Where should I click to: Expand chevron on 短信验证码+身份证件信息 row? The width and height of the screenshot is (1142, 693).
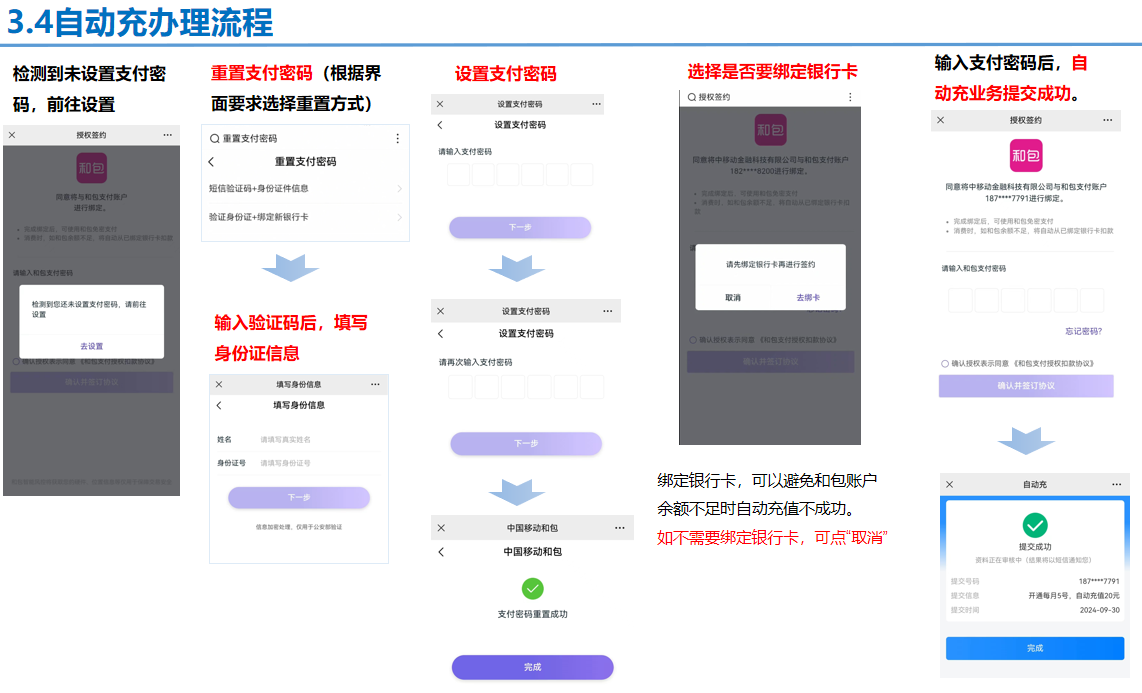(x=399, y=188)
